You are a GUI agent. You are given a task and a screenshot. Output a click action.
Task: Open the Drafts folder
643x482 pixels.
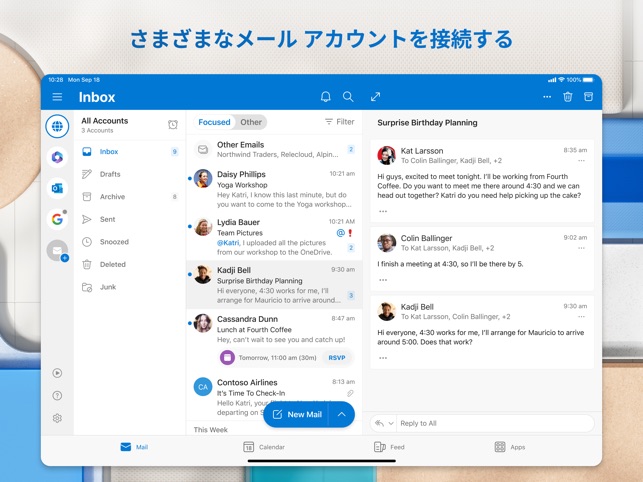[x=130, y=174]
